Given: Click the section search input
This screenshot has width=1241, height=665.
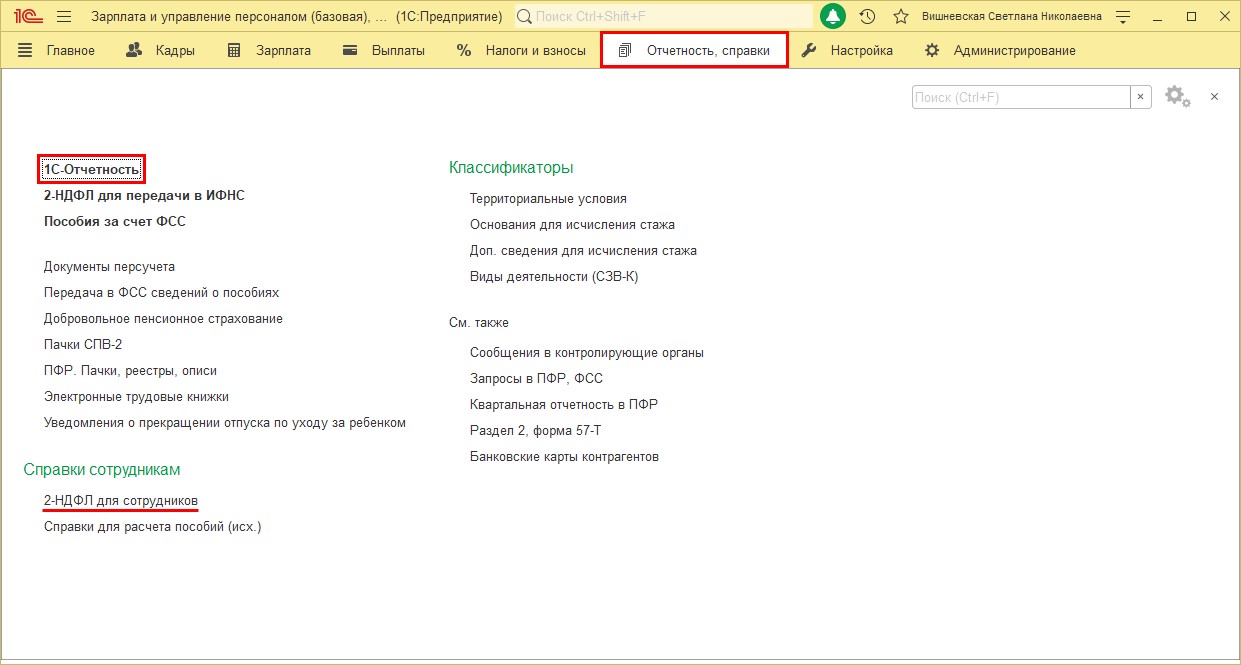Looking at the screenshot, I should 1021,97.
